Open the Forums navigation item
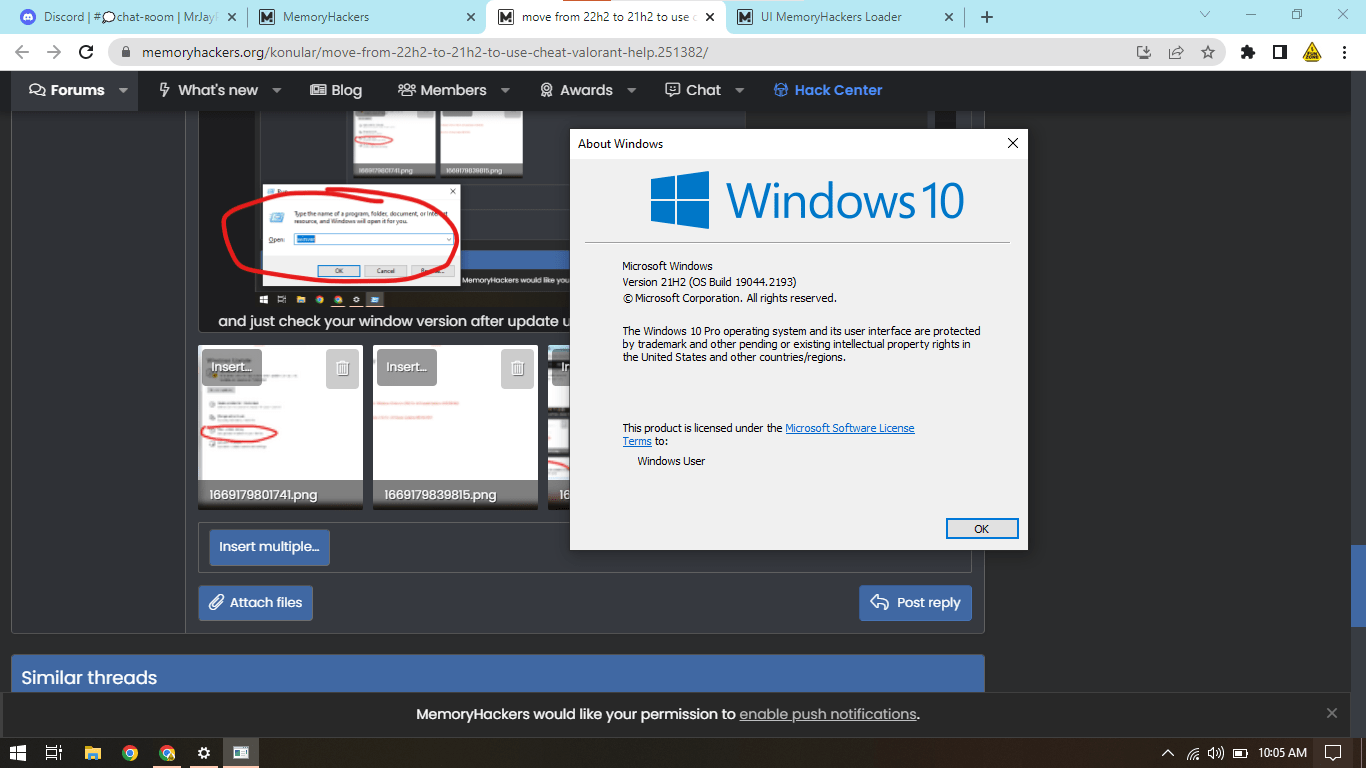The image size is (1366, 768). [67, 90]
